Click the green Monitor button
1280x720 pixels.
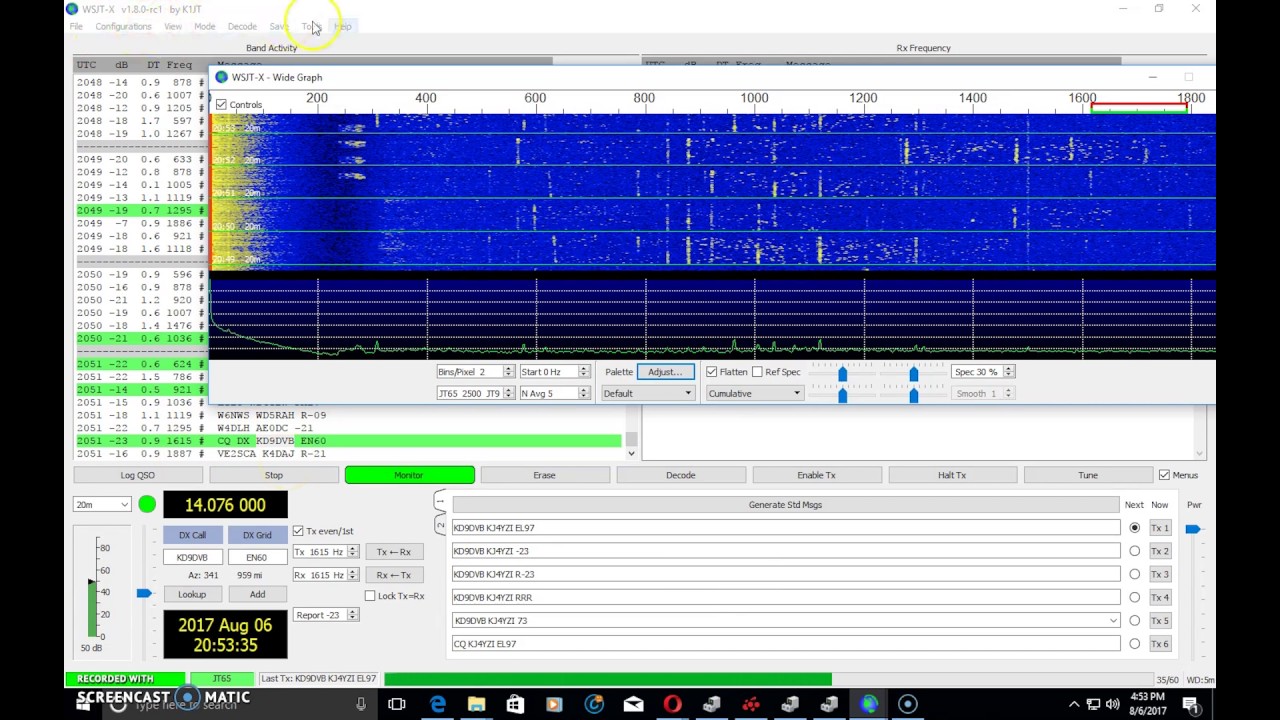(x=409, y=475)
